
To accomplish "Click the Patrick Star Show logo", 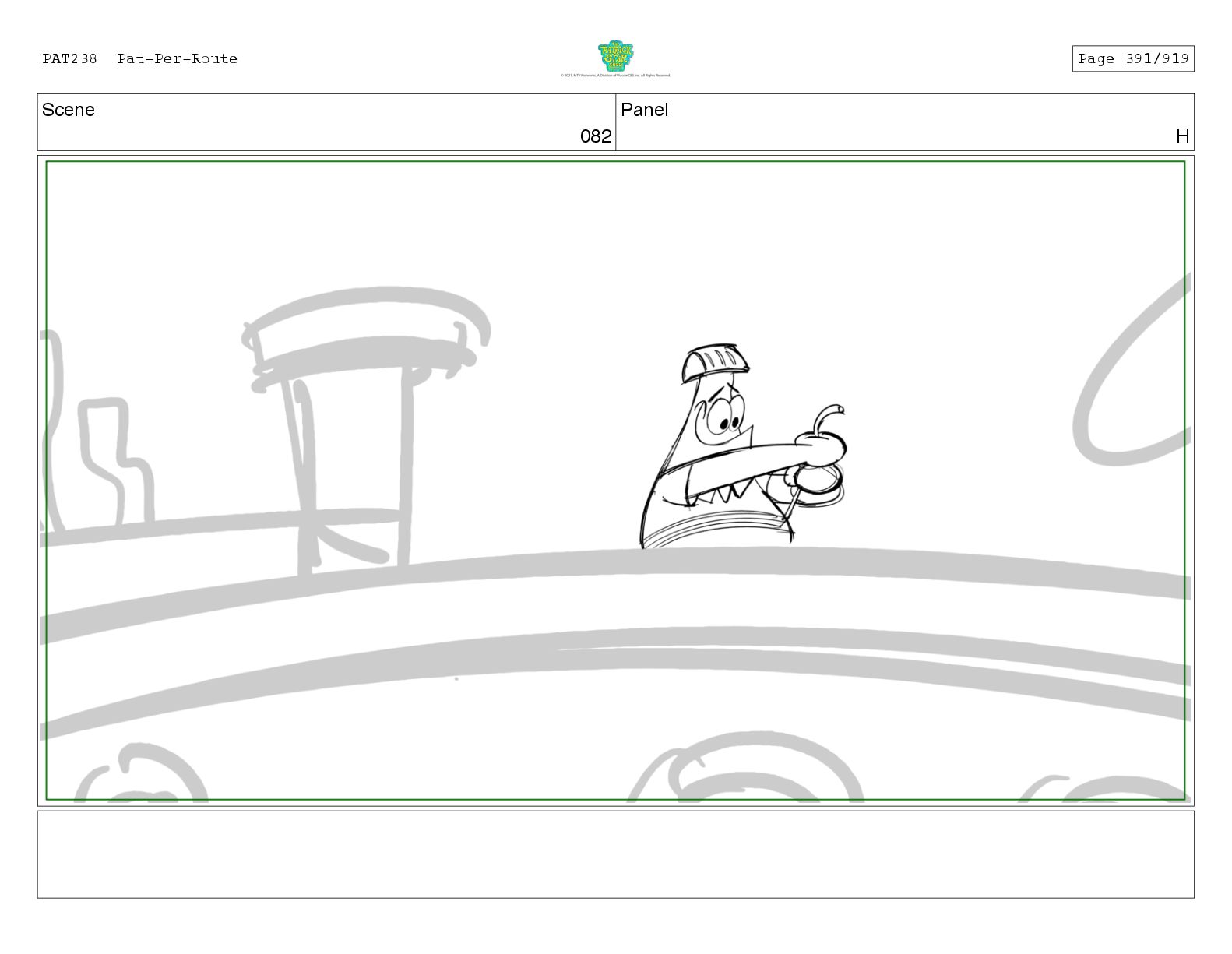I will (x=615, y=56).
